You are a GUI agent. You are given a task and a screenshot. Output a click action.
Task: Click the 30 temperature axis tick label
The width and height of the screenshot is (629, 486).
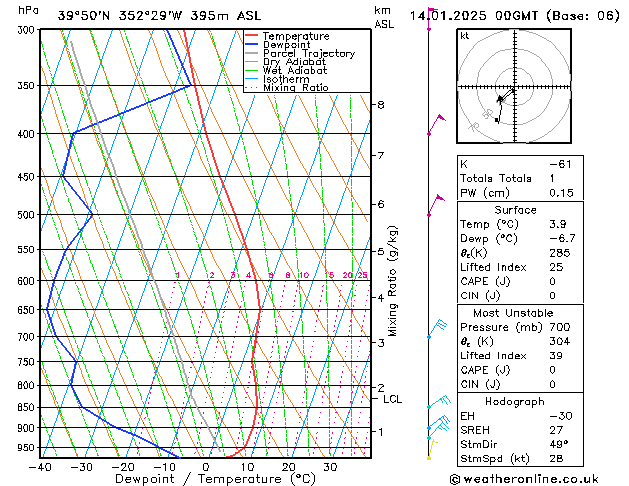click(330, 467)
